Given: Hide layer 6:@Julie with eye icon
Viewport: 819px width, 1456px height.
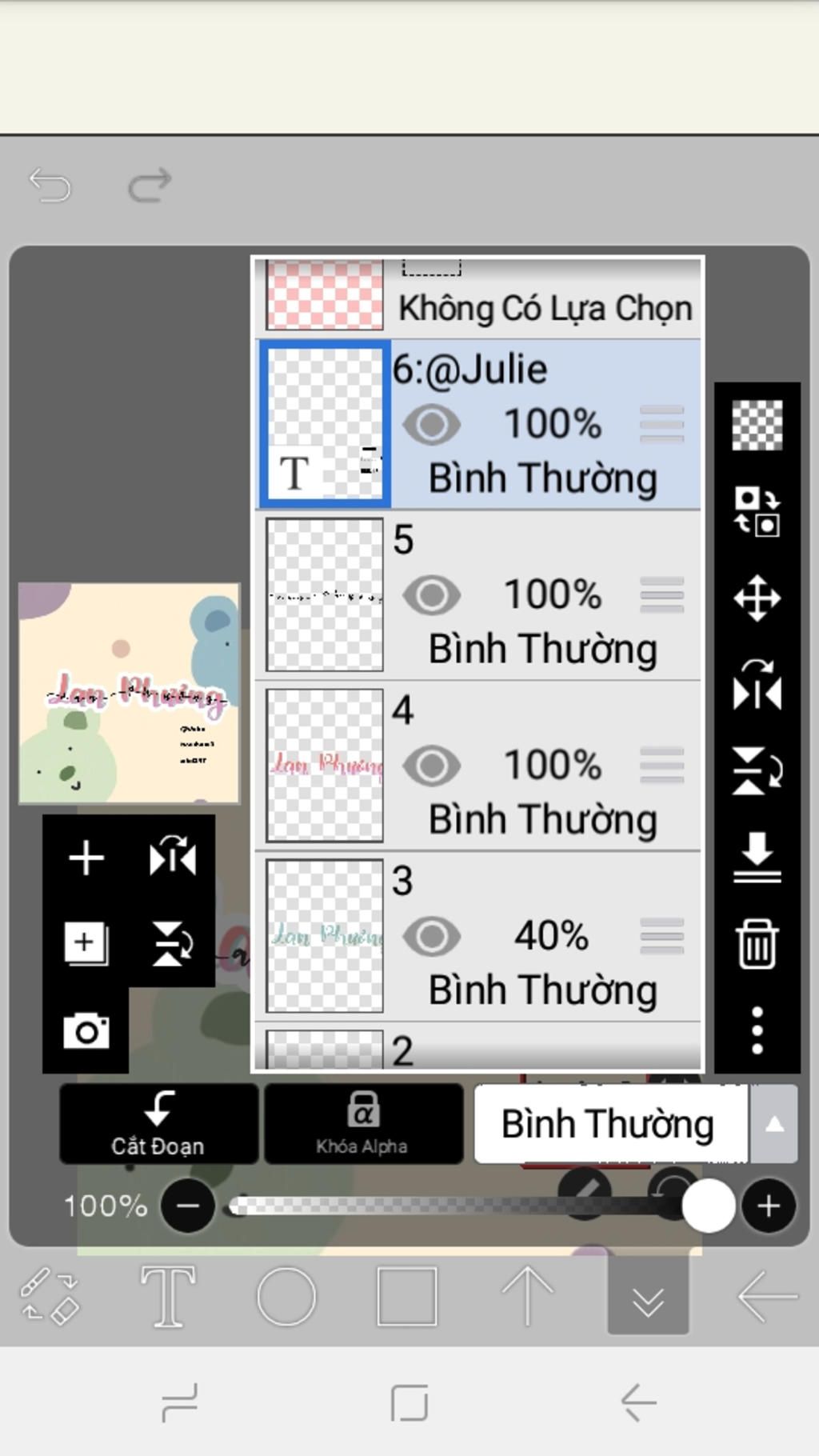Looking at the screenshot, I should 432,424.
